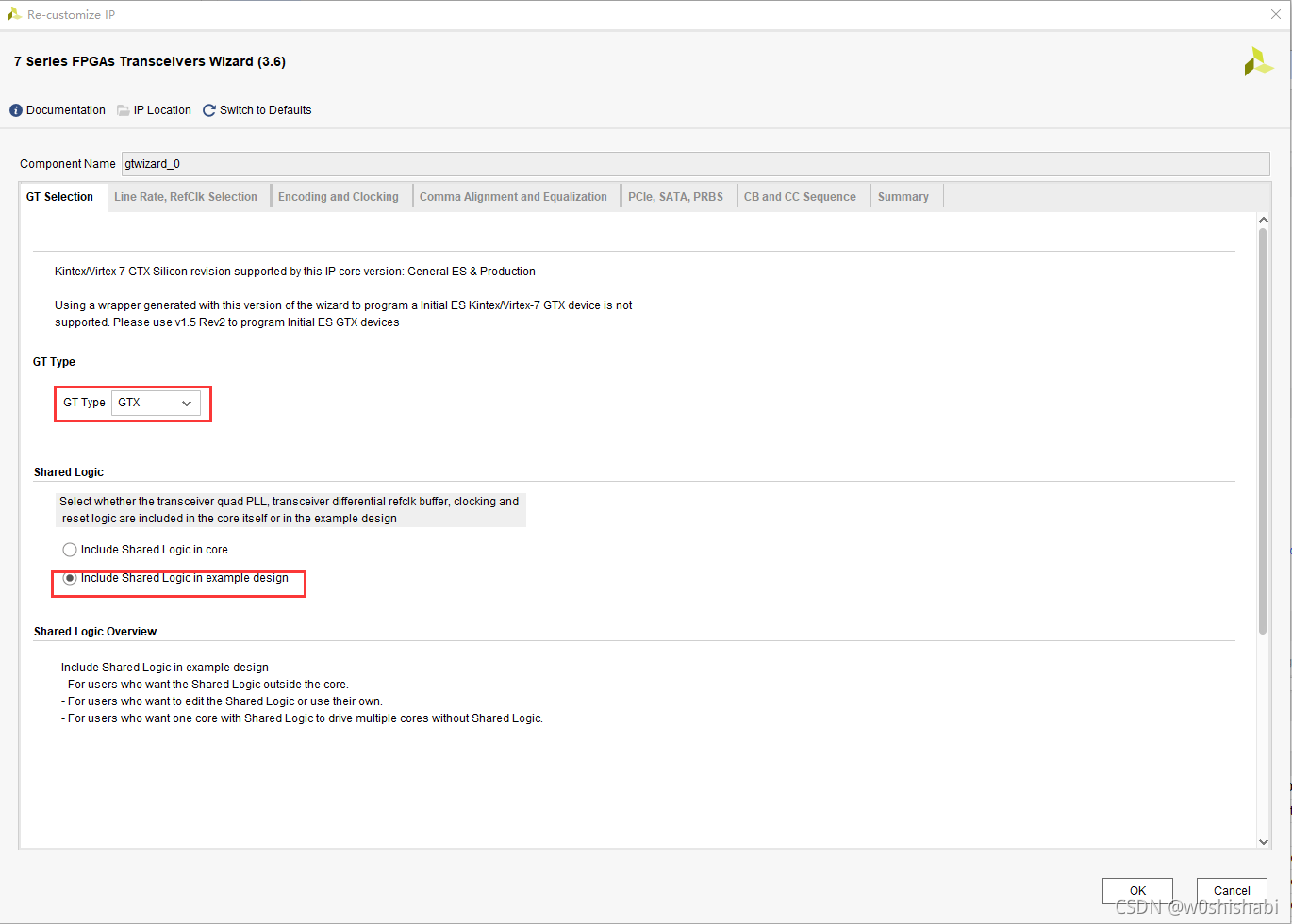Select Include Shared Logic in example design
Screen dimensions: 1292x924
70,578
